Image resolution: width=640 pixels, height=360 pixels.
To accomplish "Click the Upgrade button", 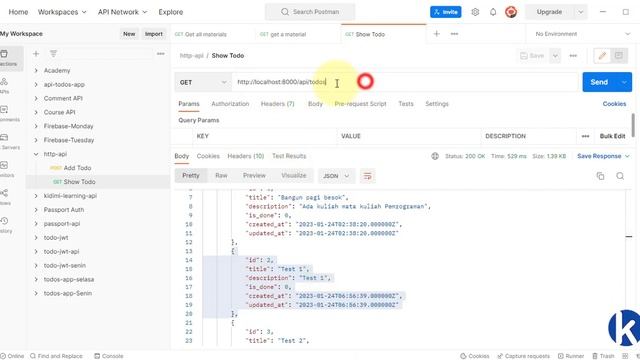I will (549, 12).
